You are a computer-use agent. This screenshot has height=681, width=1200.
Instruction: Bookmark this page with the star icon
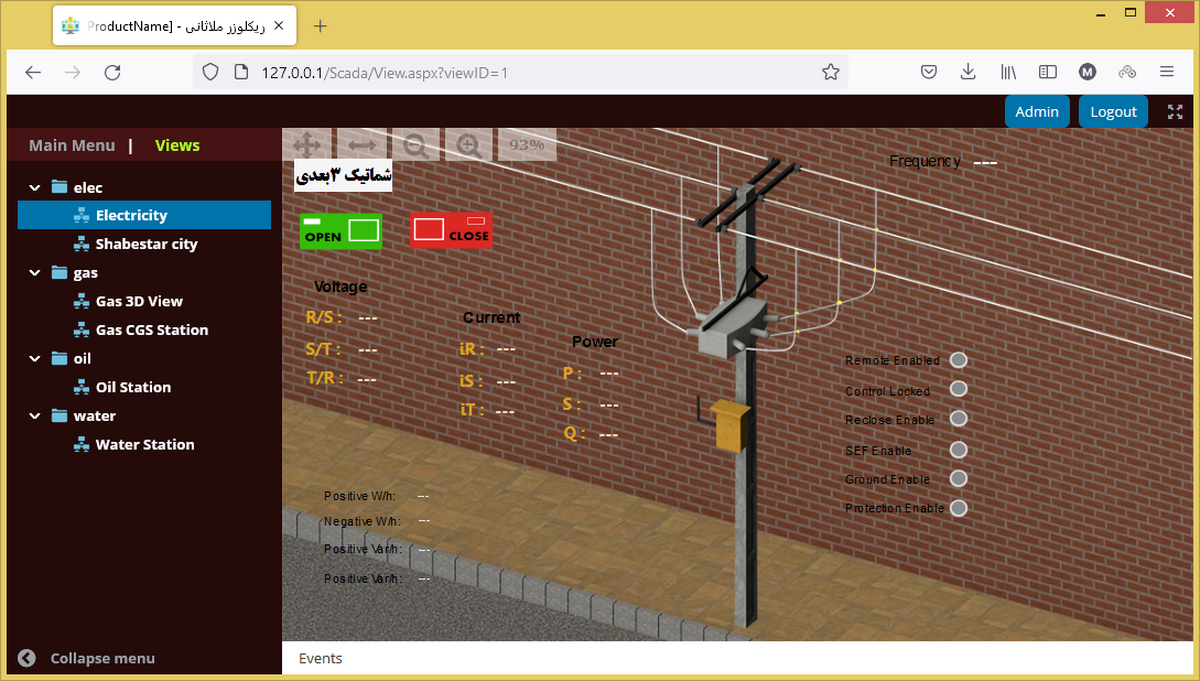click(830, 72)
